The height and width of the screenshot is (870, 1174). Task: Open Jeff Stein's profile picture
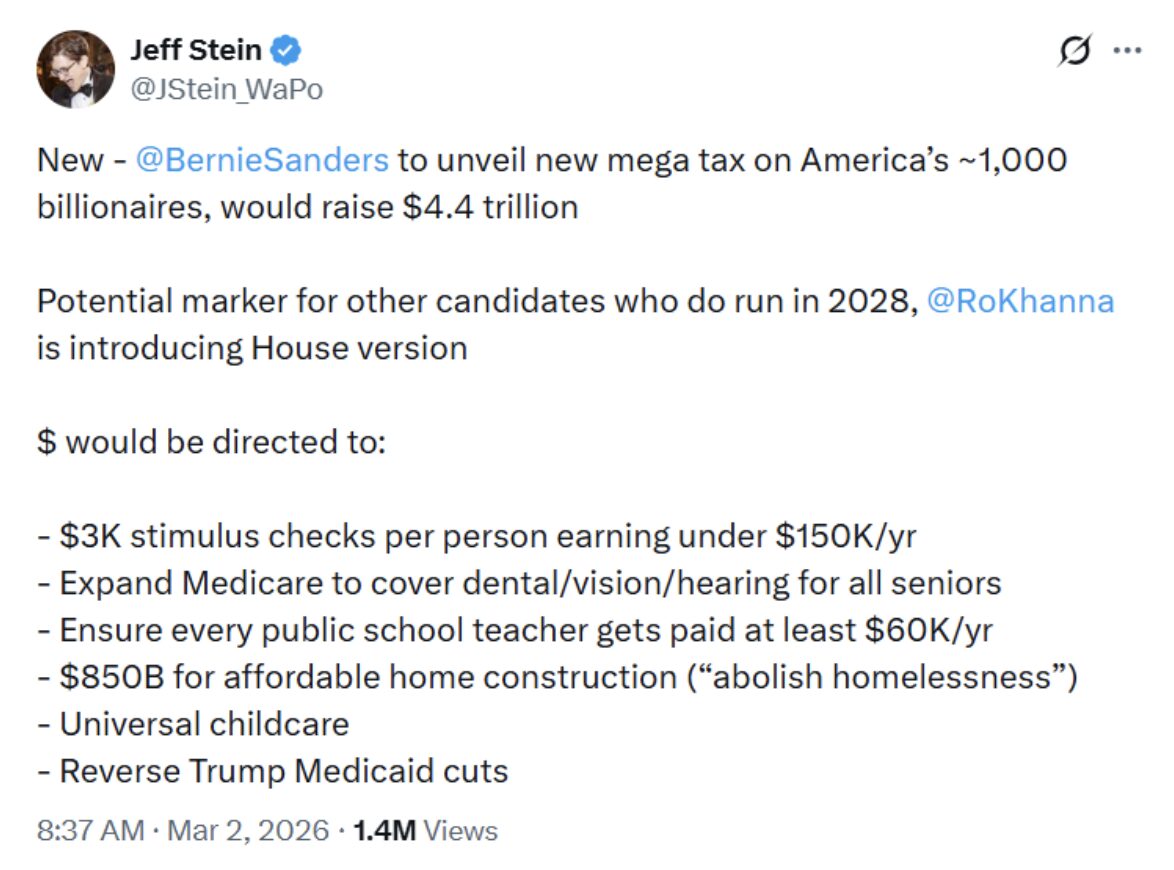[x=76, y=69]
